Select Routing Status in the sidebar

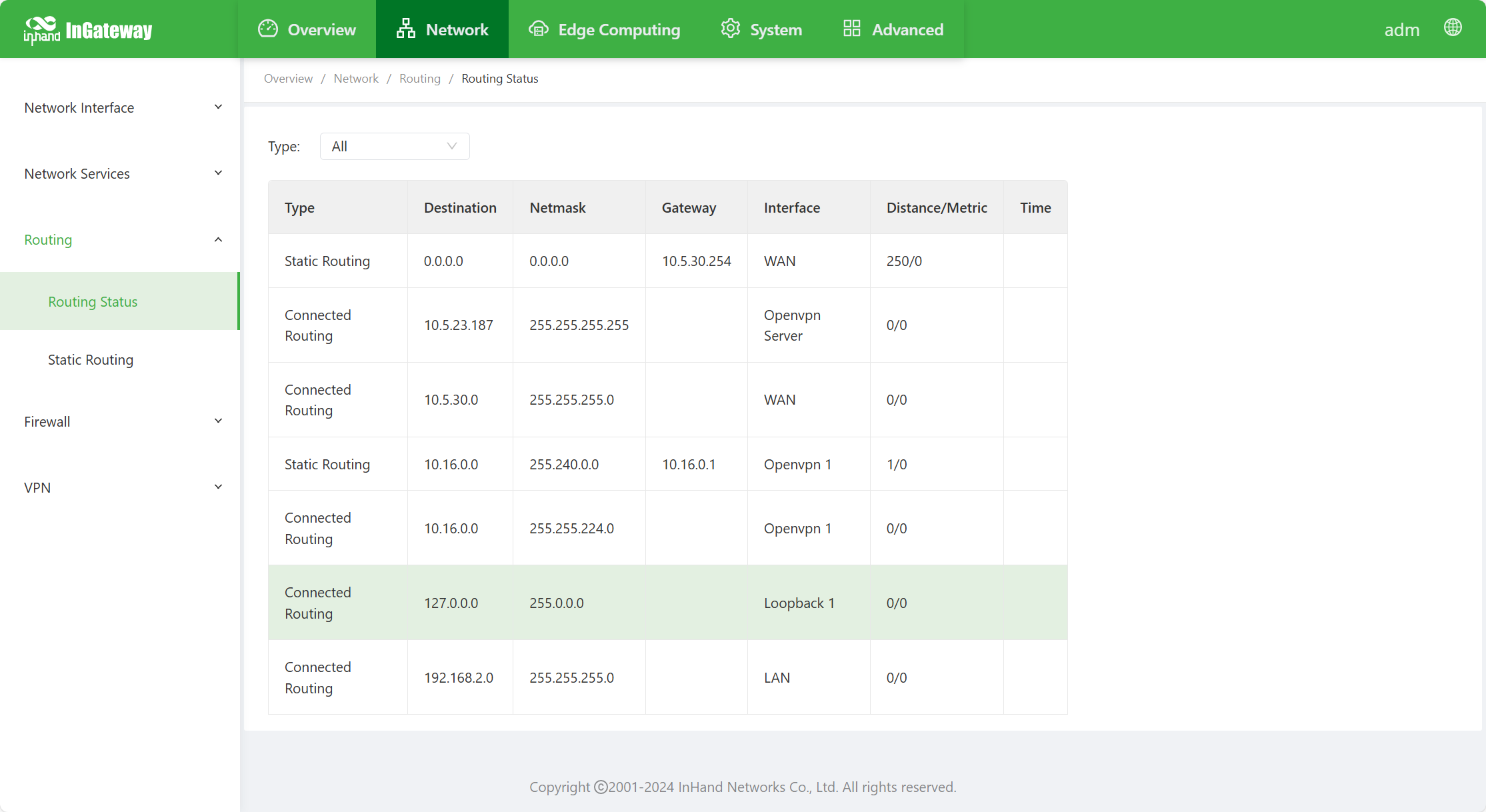point(93,302)
